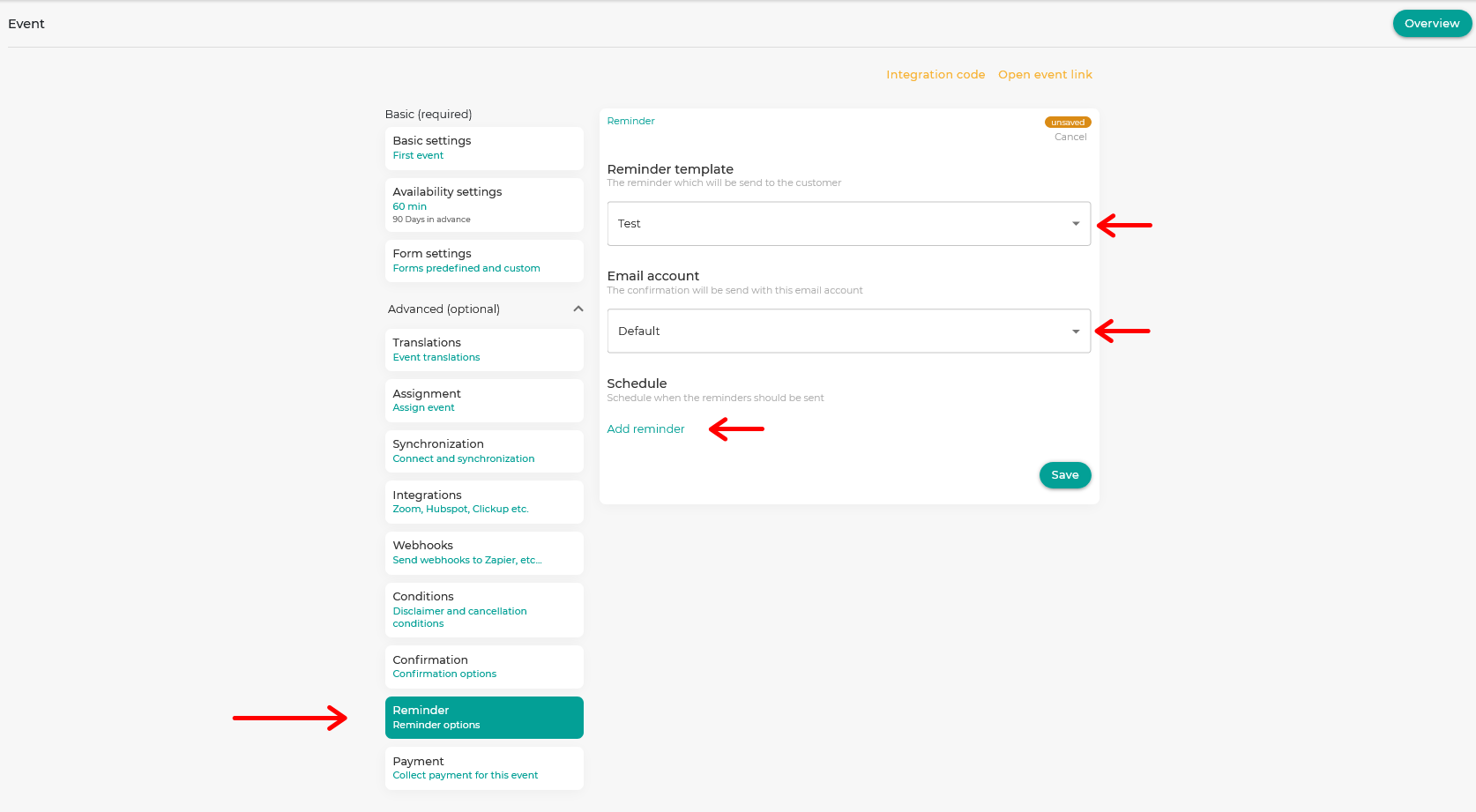Click Cancel under the unsaved badge

pyautogui.click(x=1070, y=138)
